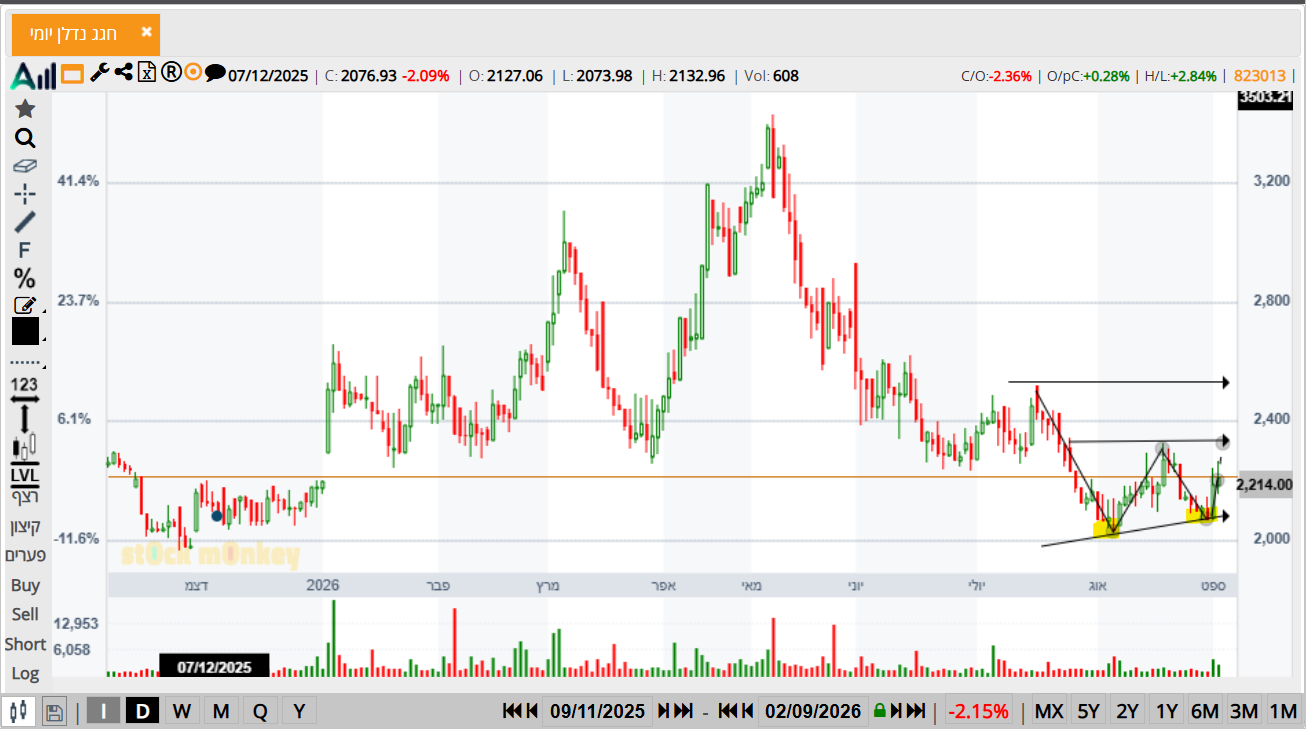Choose the trend line drawing tool
Image resolution: width=1307 pixels, height=732 pixels.
tap(25, 222)
